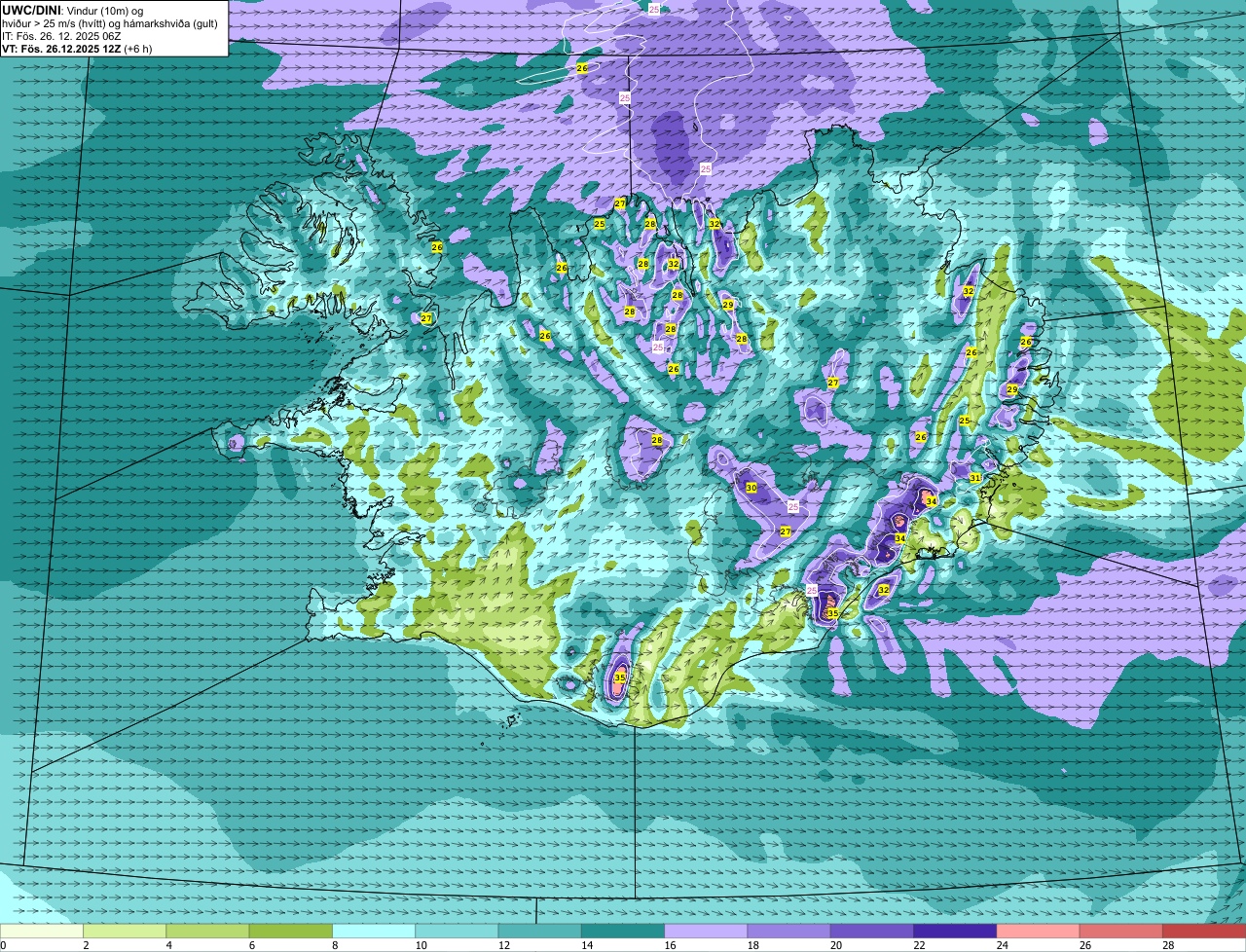Select the legend scale label "16"
Screen dimensions: 1246x952
[x=670, y=945]
